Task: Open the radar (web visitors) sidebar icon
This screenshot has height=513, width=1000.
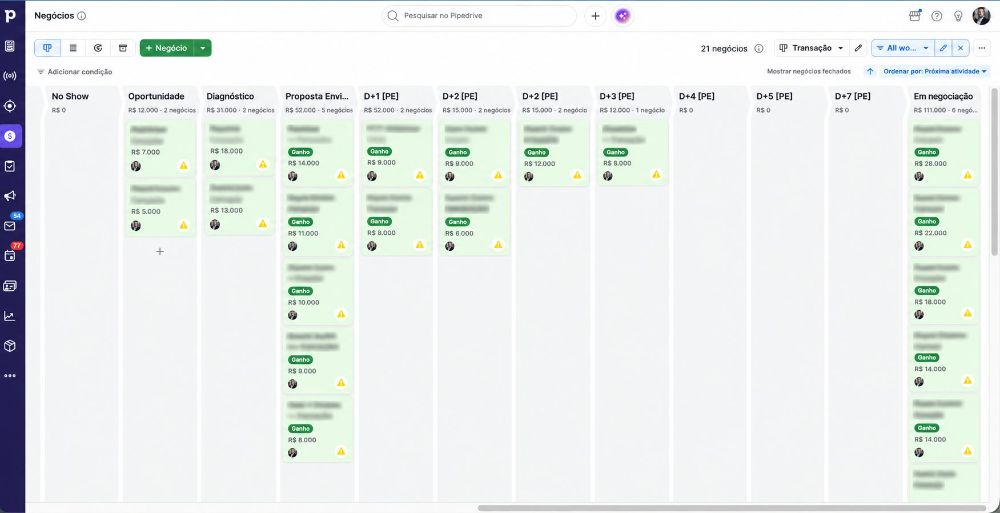Action: (10, 76)
